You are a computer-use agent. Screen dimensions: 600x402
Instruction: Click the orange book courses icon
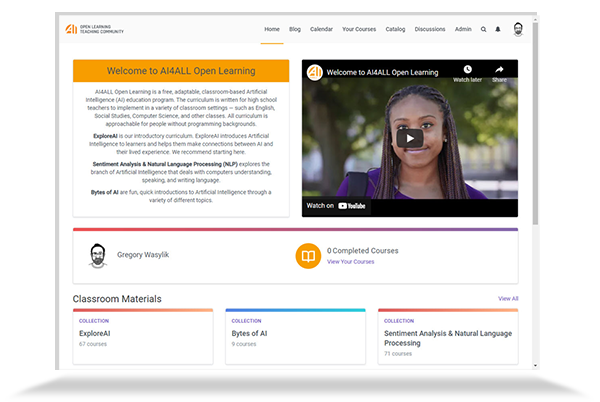pos(308,256)
